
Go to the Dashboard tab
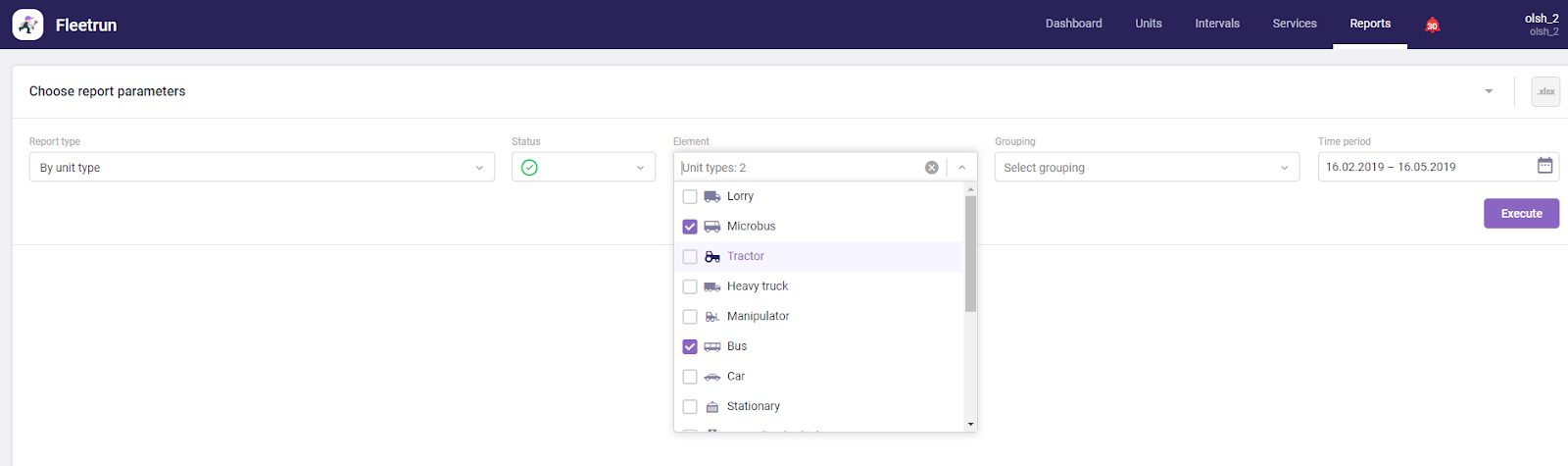1073,24
